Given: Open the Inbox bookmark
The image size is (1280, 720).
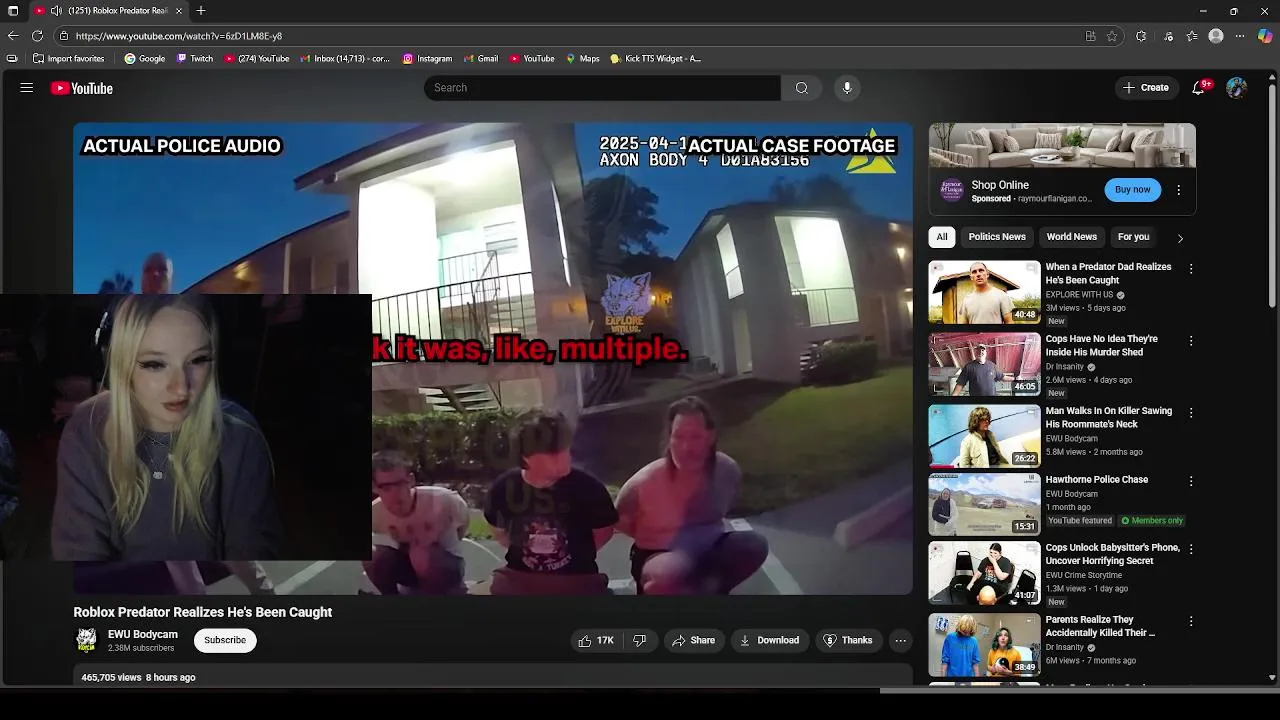Looking at the screenshot, I should (x=344, y=59).
